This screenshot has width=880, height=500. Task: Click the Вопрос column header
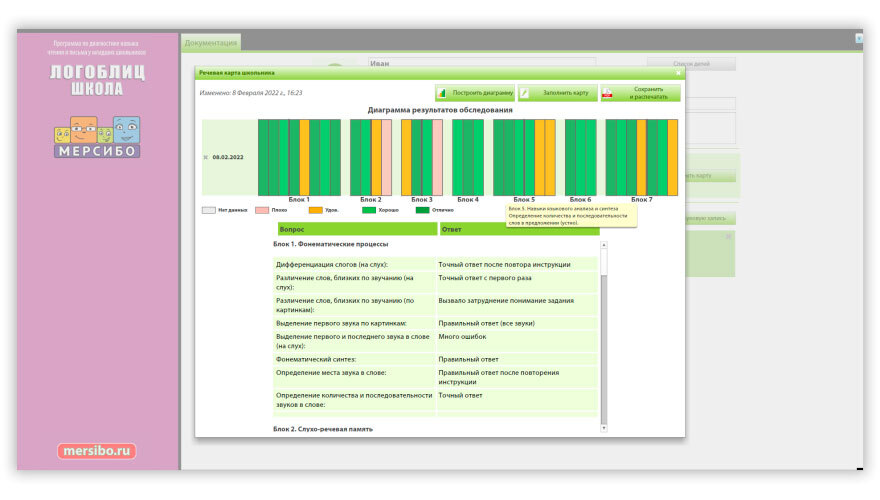[x=357, y=229]
